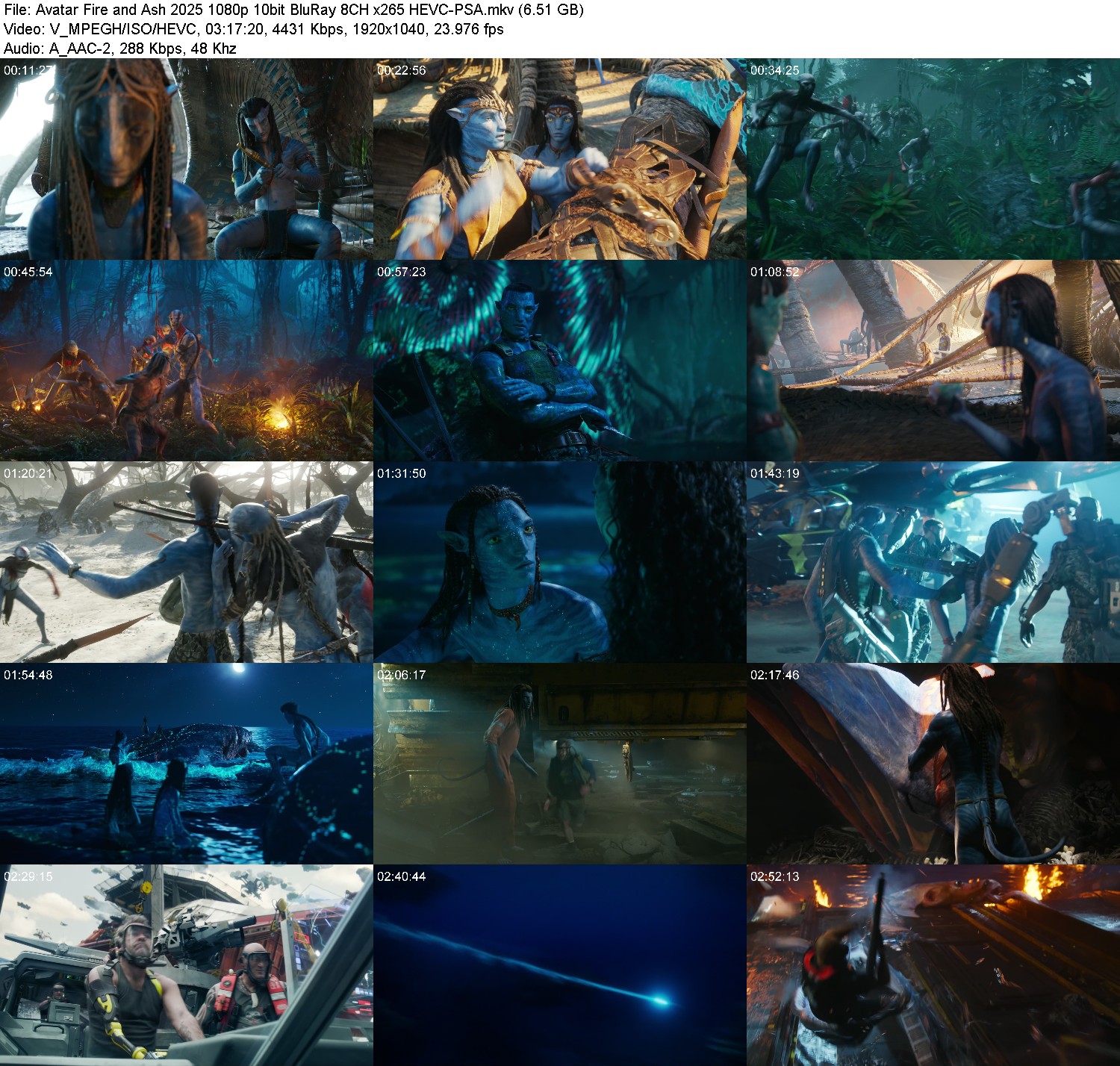Click the moonlit ocean frame at 01:54:48
Viewport: 1120px width, 1066px height.
(x=187, y=764)
